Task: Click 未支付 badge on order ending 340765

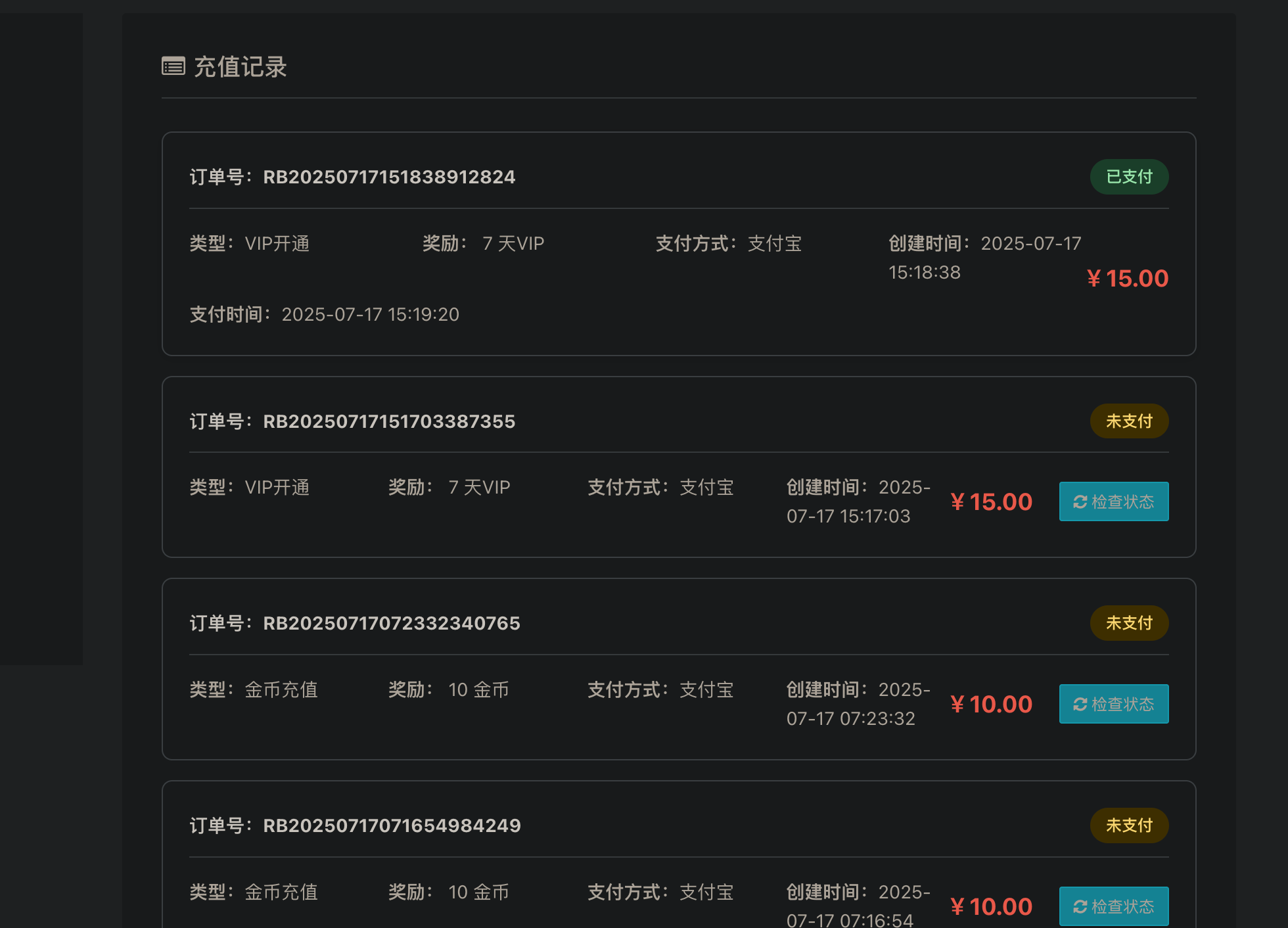Action: click(1128, 623)
